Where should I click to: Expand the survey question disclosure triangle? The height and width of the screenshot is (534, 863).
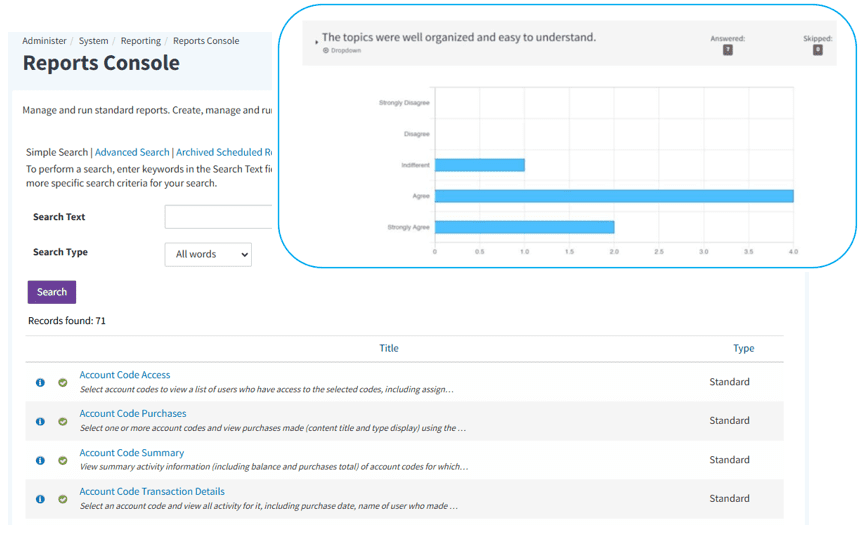[317, 42]
